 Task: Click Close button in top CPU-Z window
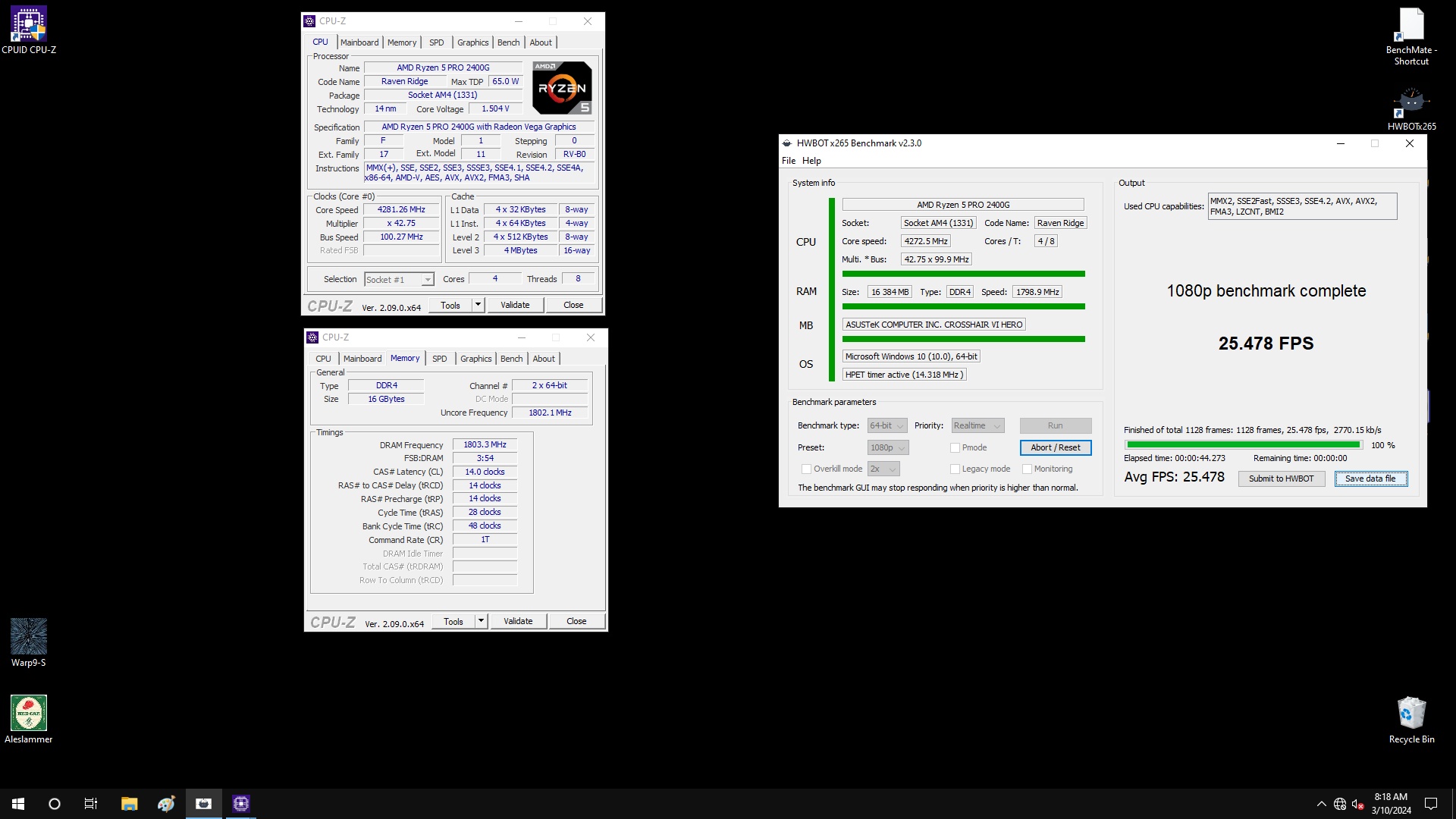click(x=573, y=305)
